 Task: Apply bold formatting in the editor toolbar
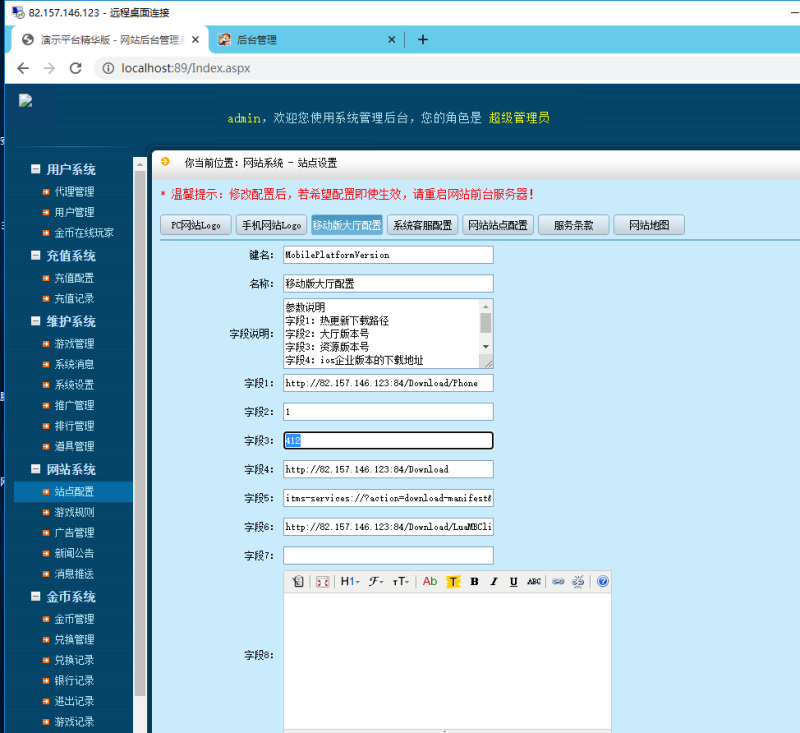tap(475, 581)
